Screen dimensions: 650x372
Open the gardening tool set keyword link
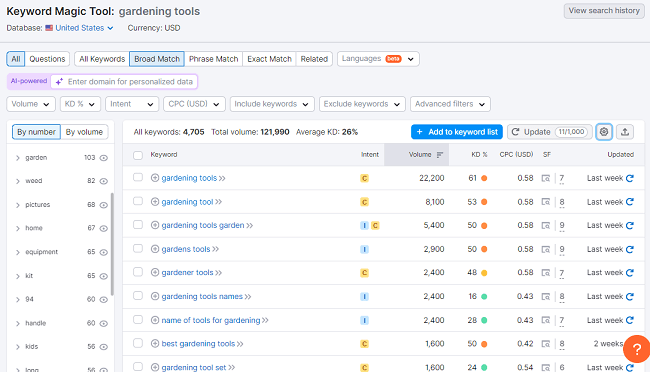coord(194,367)
